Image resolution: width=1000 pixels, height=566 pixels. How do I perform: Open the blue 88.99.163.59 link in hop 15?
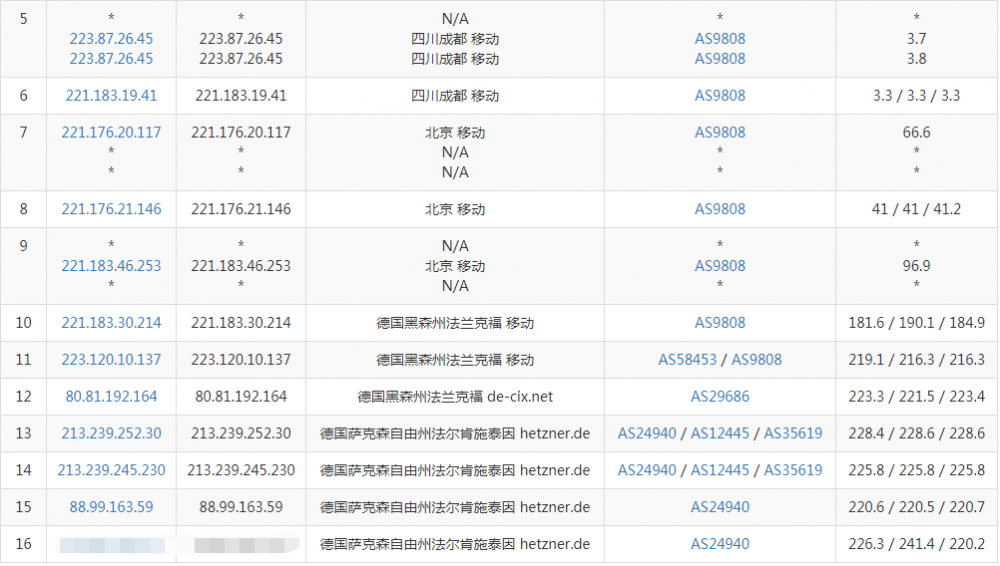point(111,508)
